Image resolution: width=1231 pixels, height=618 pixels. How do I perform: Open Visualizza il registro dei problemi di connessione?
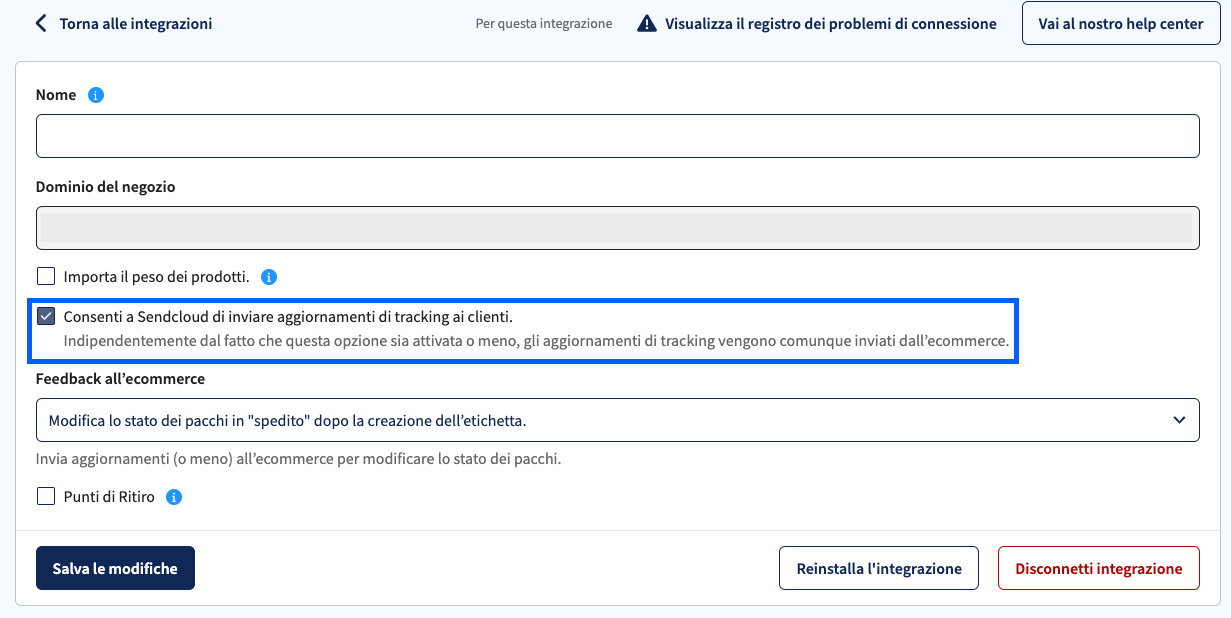coord(831,23)
